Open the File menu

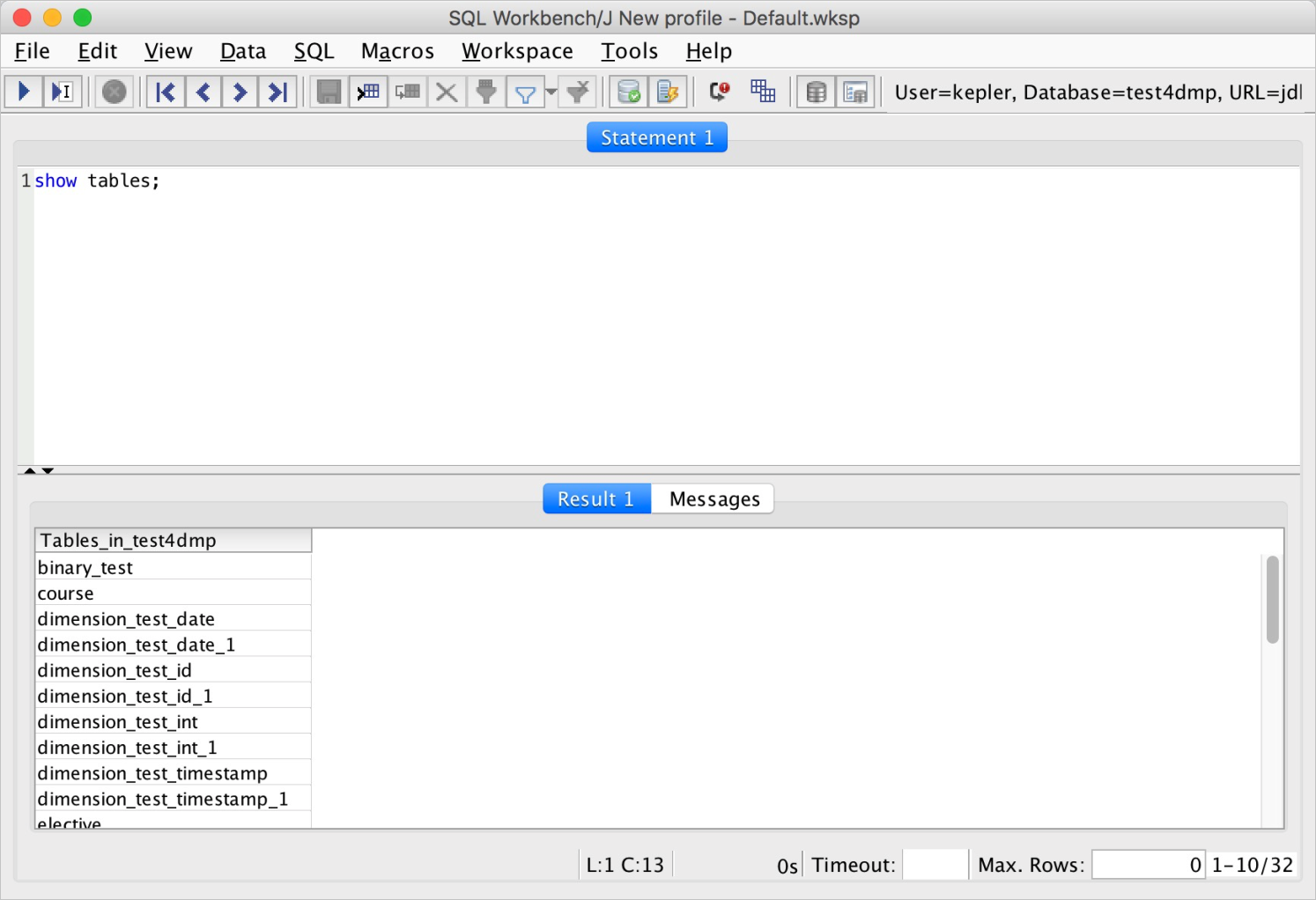click(33, 51)
